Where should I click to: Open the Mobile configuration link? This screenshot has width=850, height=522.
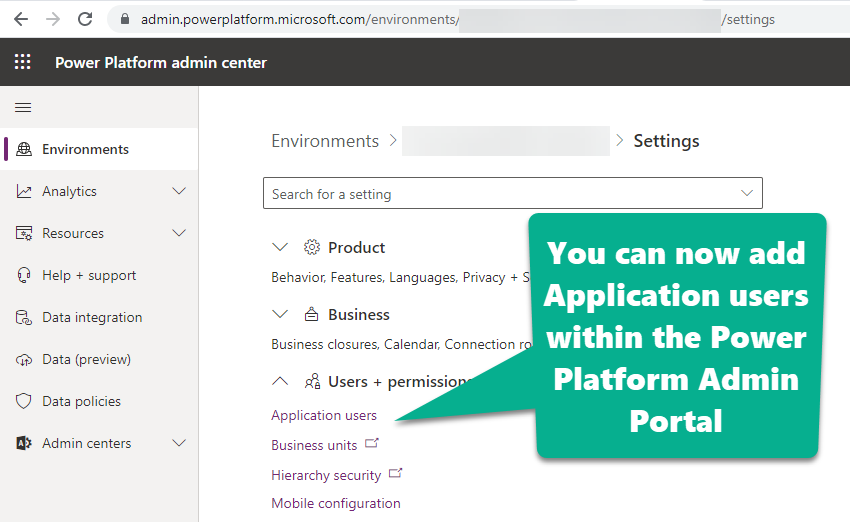click(336, 503)
